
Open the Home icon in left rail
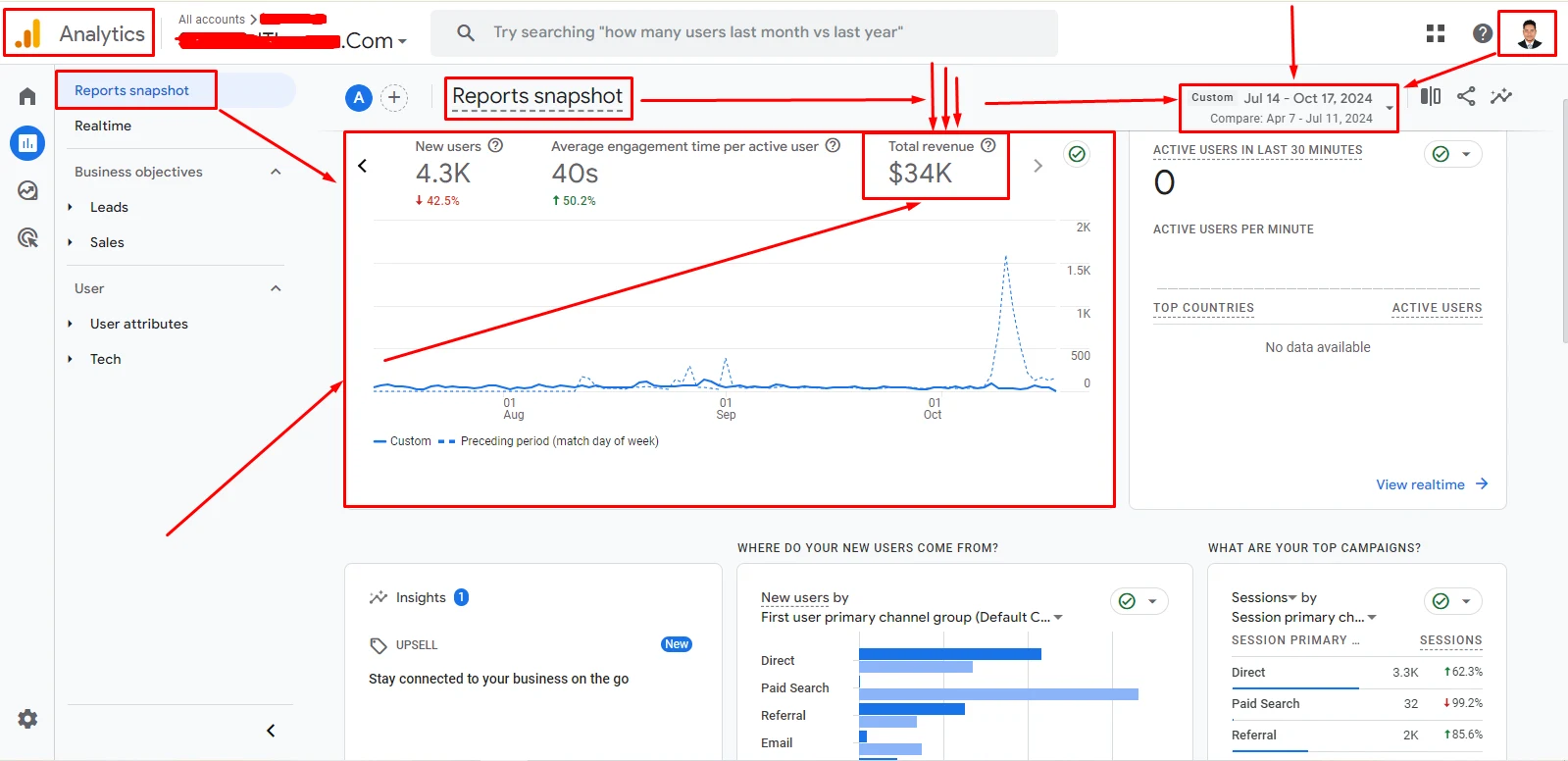tap(27, 96)
